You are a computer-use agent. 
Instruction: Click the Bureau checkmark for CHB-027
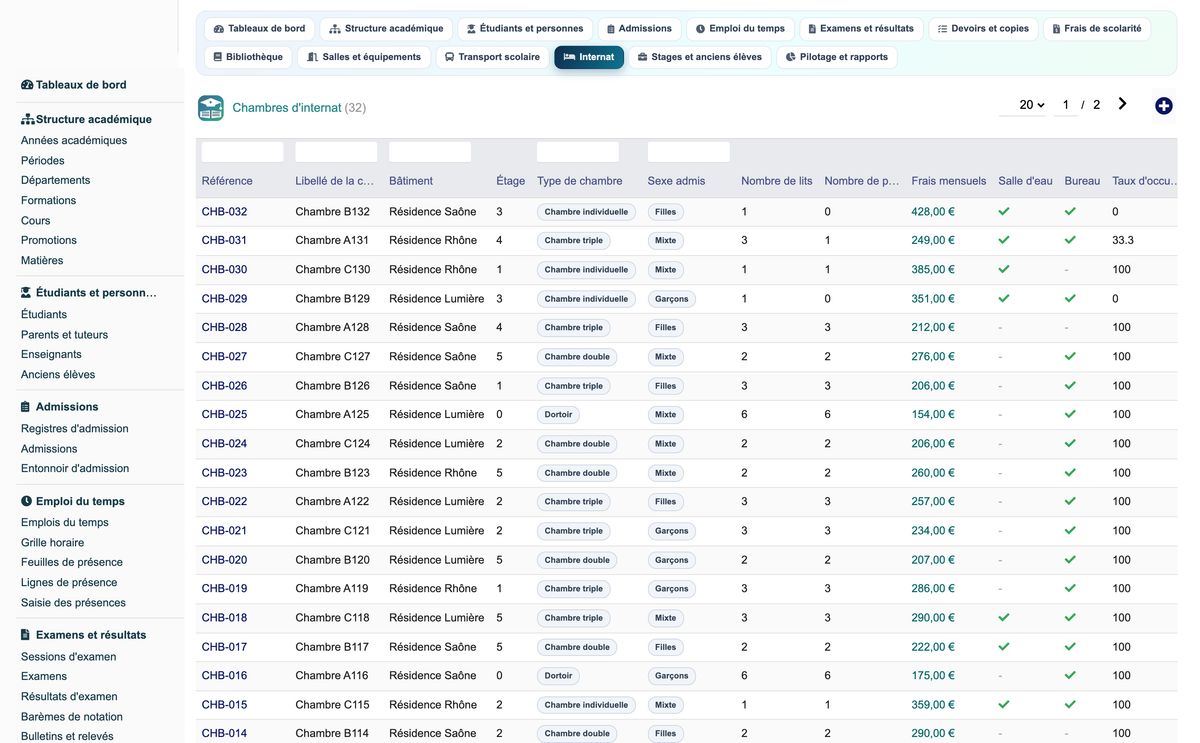(1070, 357)
